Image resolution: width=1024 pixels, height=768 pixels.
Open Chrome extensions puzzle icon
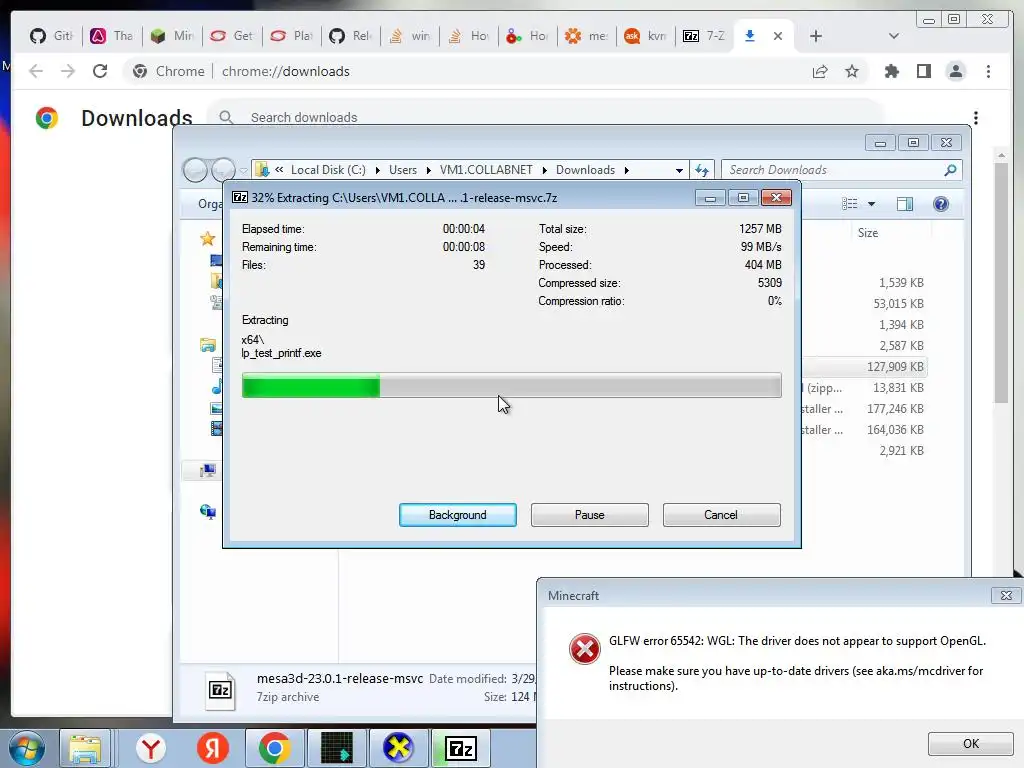(891, 71)
